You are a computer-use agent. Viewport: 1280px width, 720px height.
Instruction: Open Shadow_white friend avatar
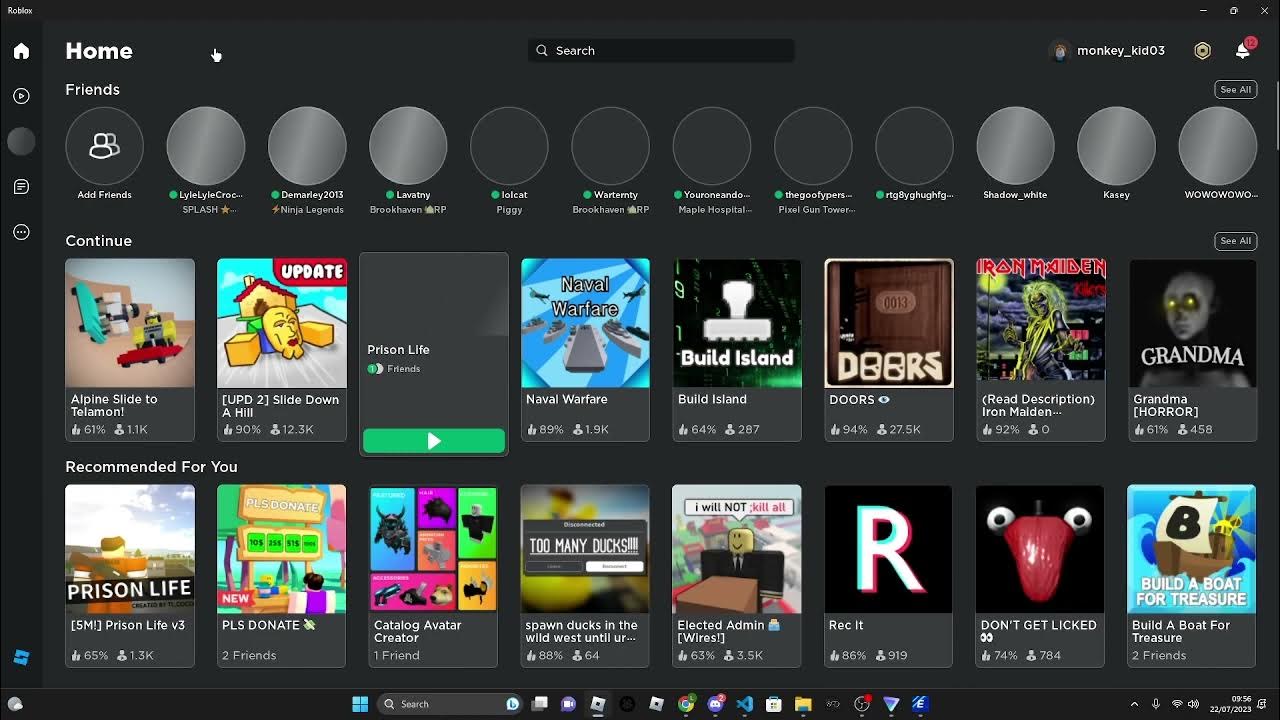(1015, 146)
